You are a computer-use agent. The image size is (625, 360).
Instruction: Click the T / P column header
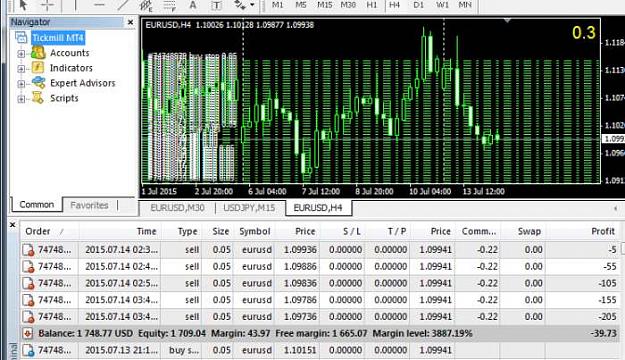click(388, 231)
